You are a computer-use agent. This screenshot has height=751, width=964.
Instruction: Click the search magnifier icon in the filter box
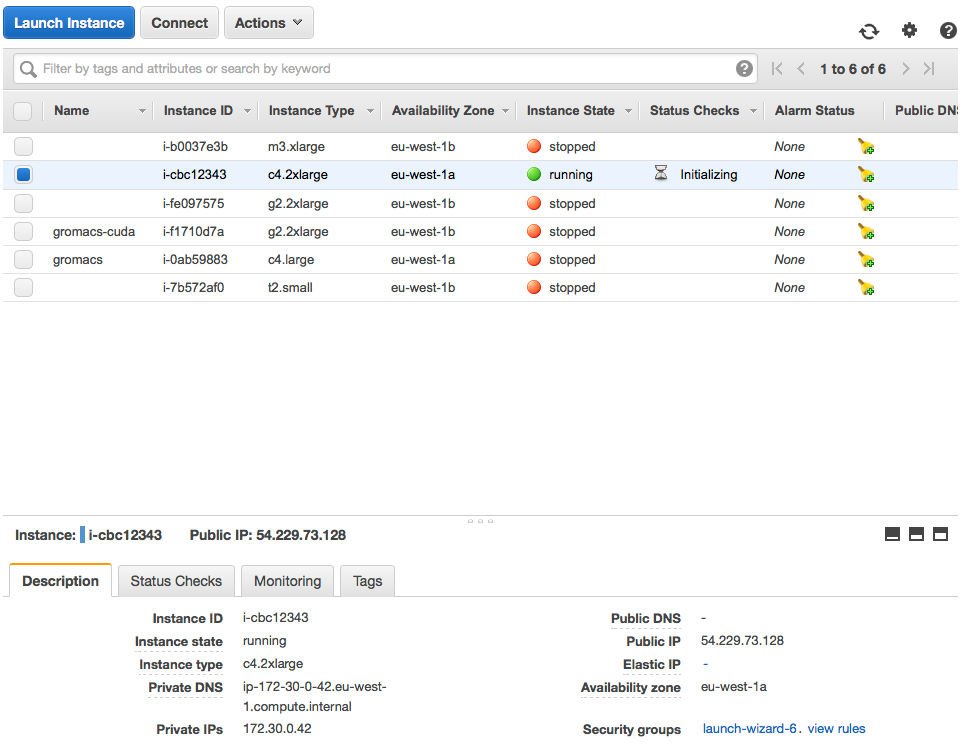tap(28, 69)
